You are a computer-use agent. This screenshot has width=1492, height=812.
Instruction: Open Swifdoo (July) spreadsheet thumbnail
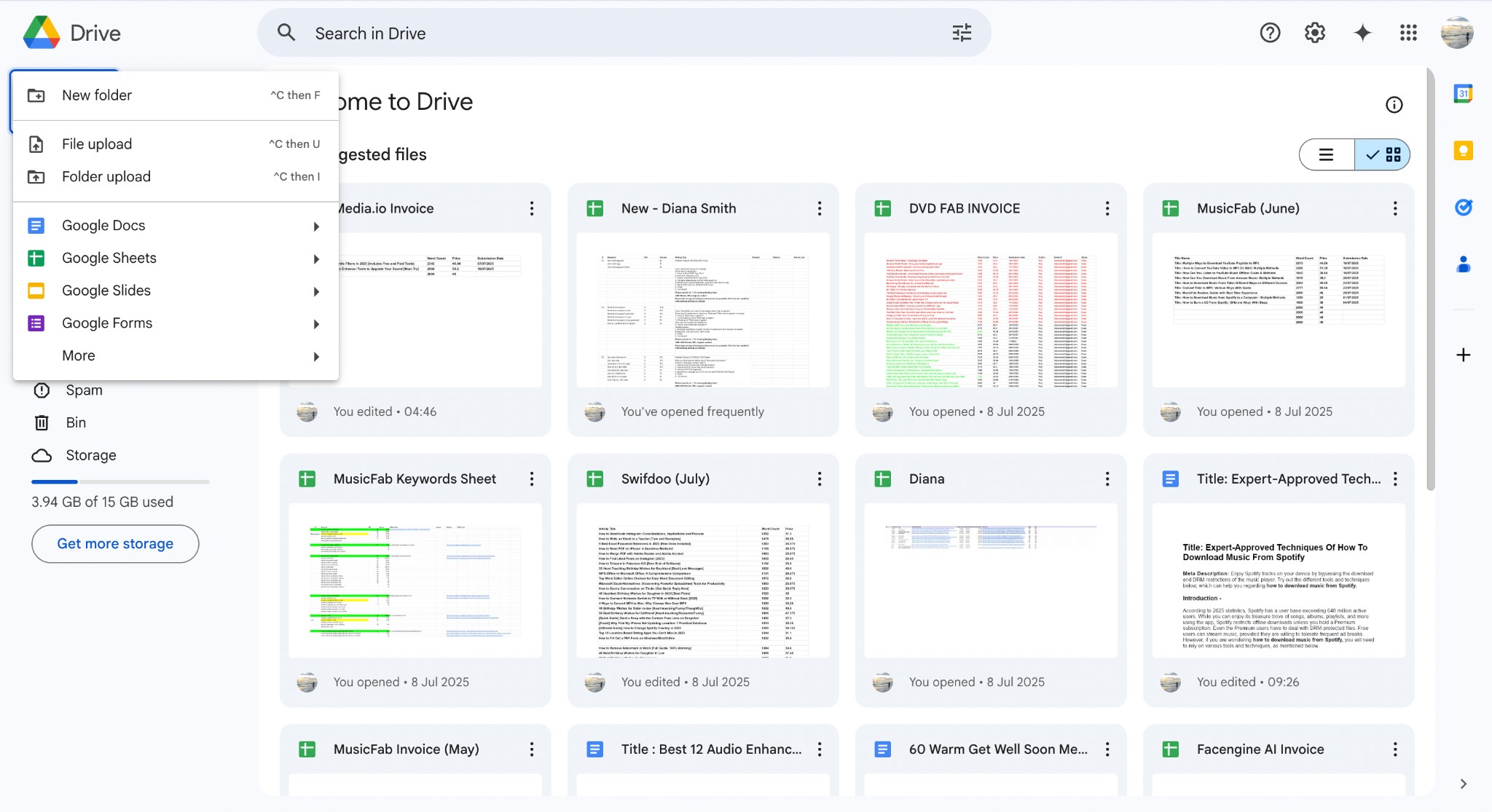pos(703,580)
